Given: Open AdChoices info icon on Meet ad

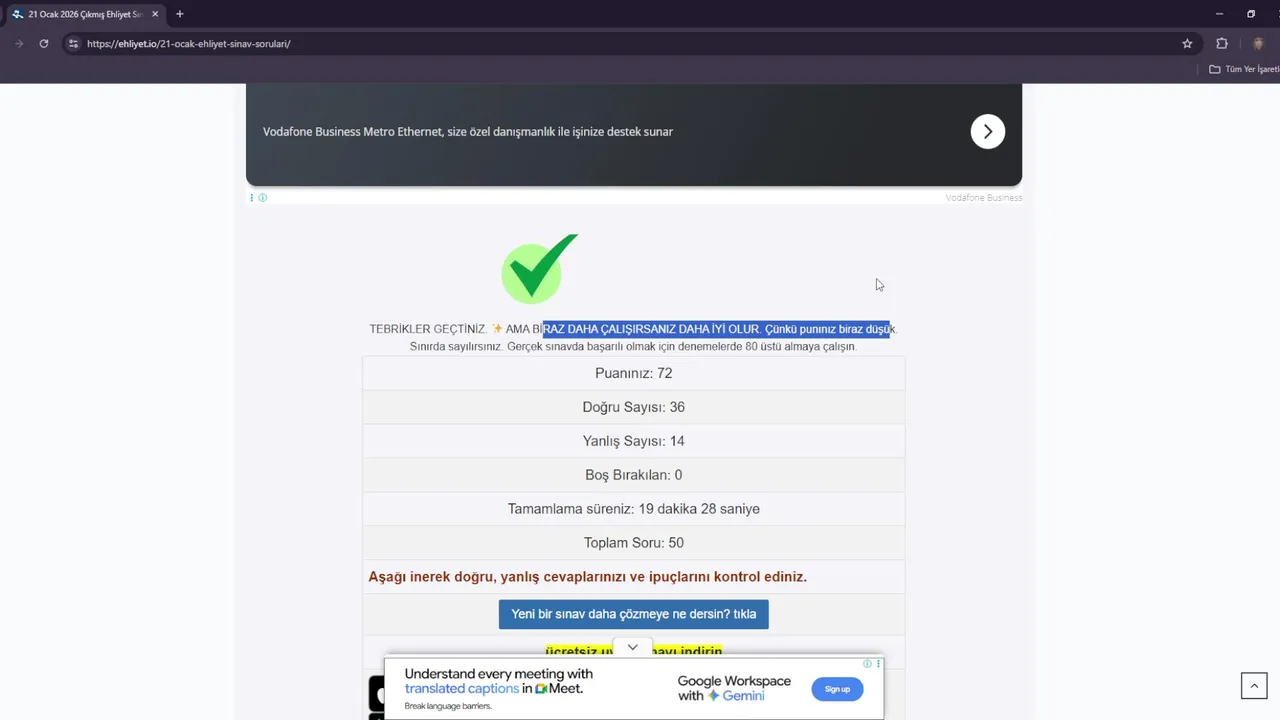Looking at the screenshot, I should point(868,663).
